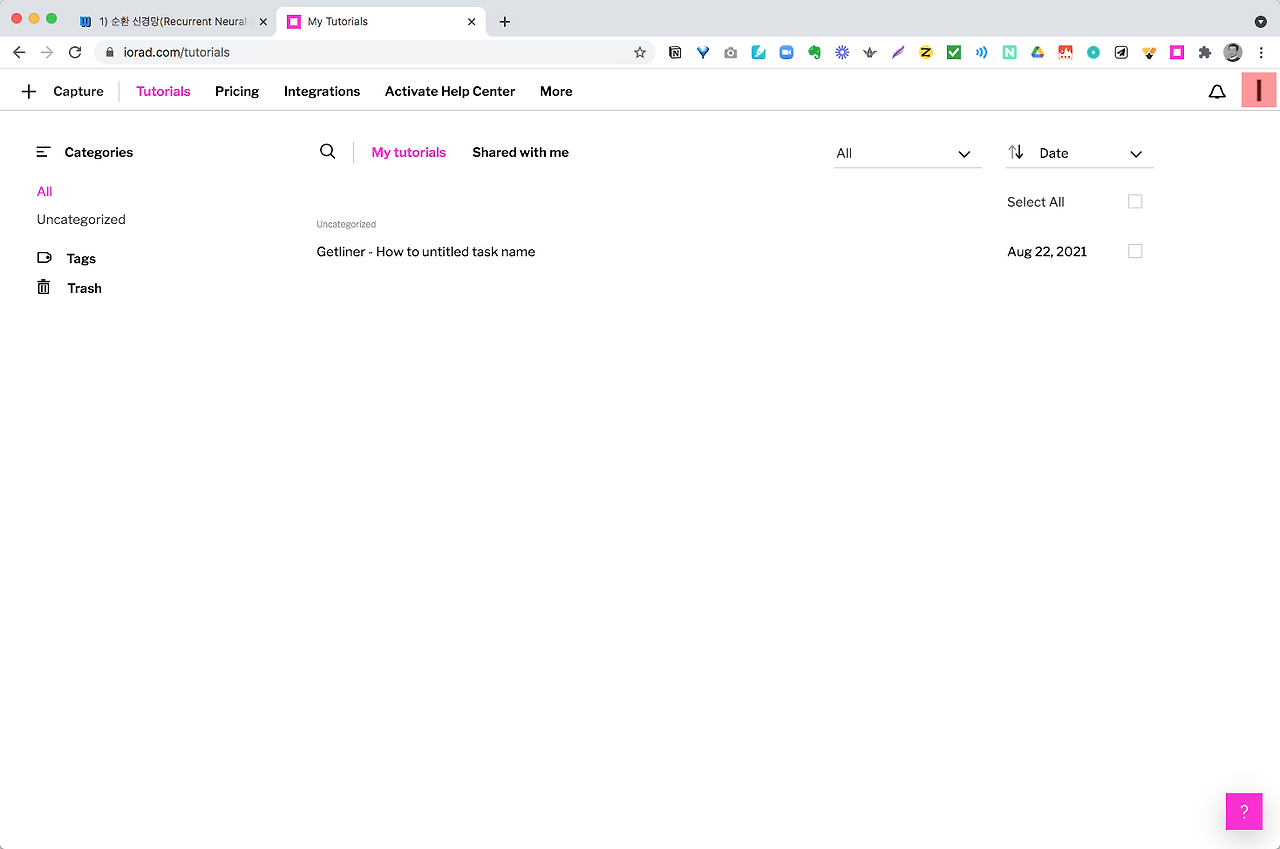Open the account avatar menu
The width and height of the screenshot is (1280, 849).
click(1259, 90)
